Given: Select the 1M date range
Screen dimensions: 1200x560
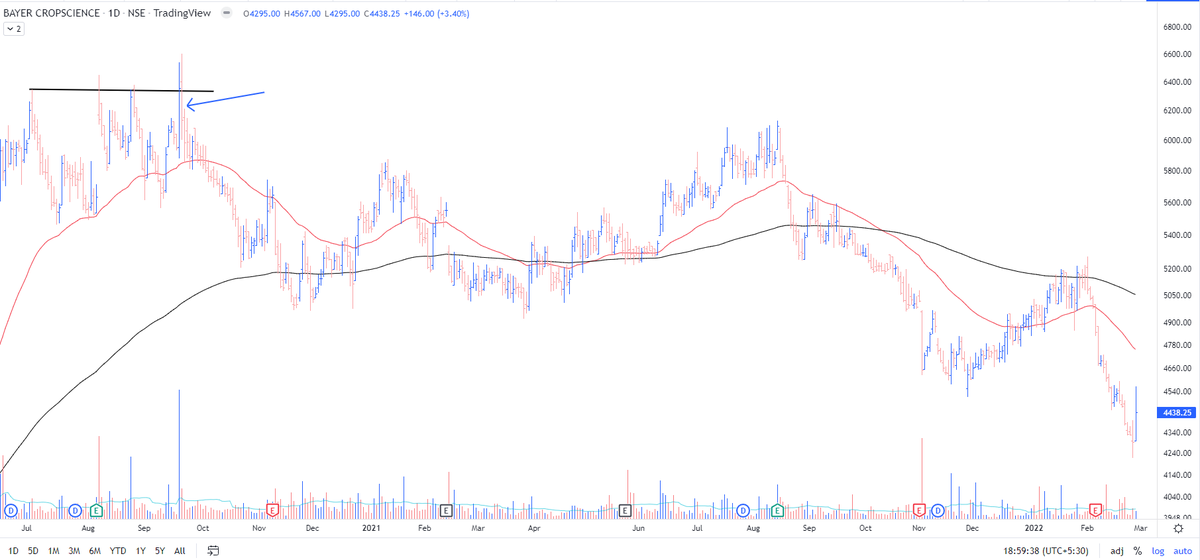Looking at the screenshot, I should (54, 550).
